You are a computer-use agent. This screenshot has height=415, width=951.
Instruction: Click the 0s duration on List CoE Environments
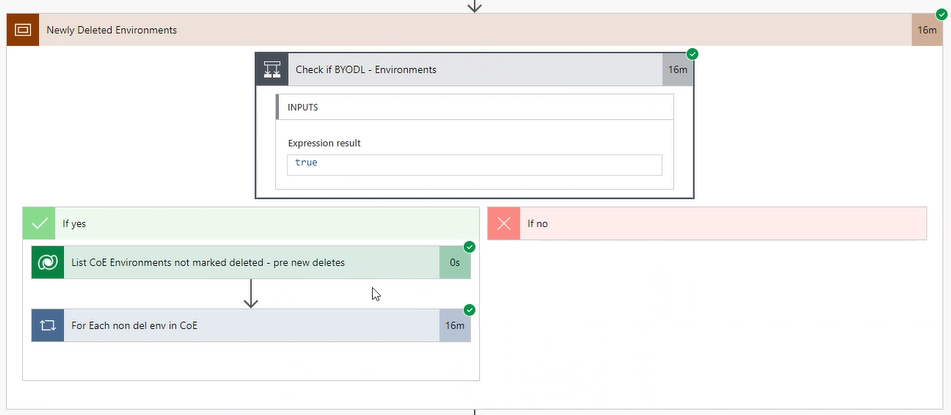[x=455, y=263]
